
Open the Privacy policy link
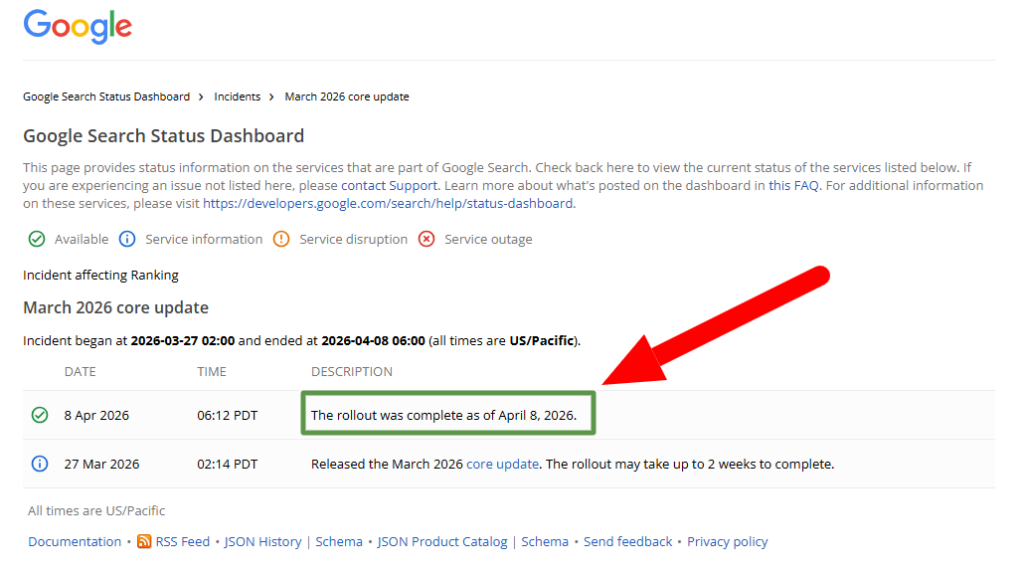(727, 542)
